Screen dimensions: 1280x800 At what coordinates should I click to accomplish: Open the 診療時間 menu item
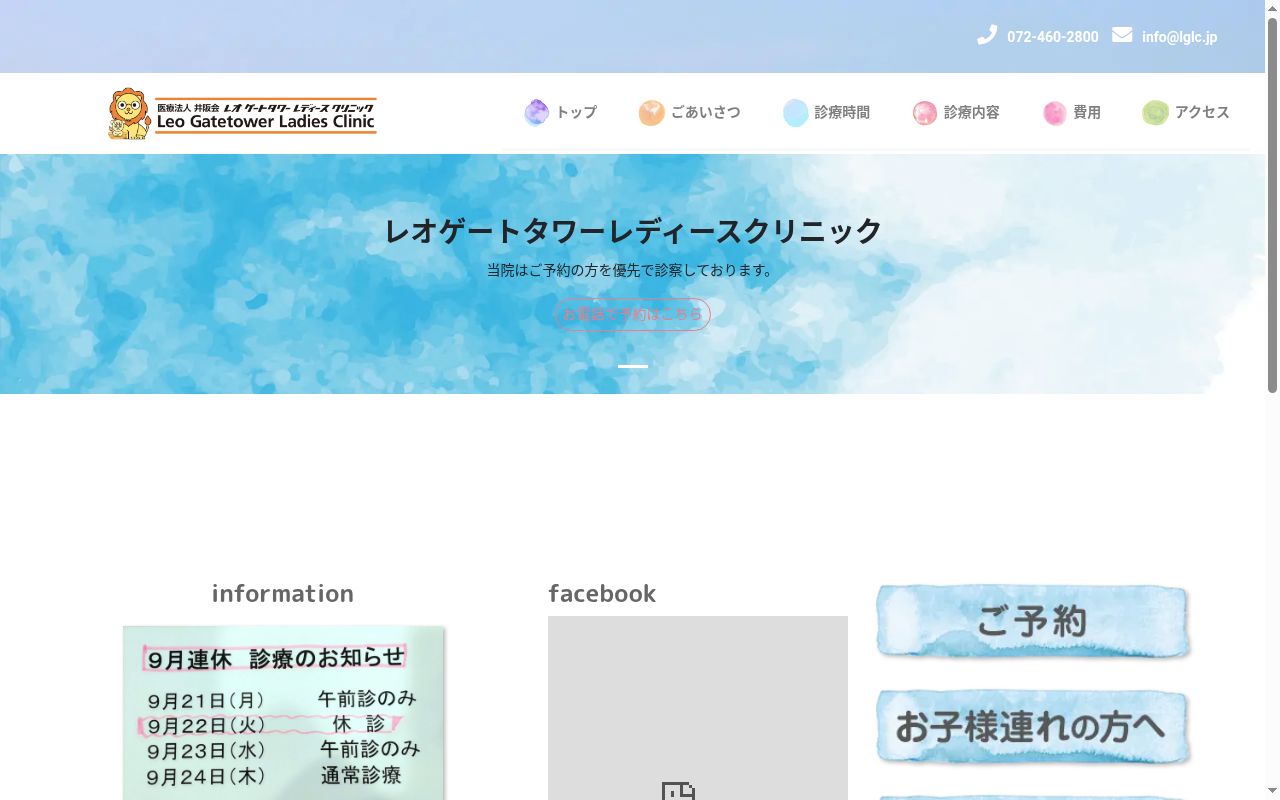[x=842, y=113]
